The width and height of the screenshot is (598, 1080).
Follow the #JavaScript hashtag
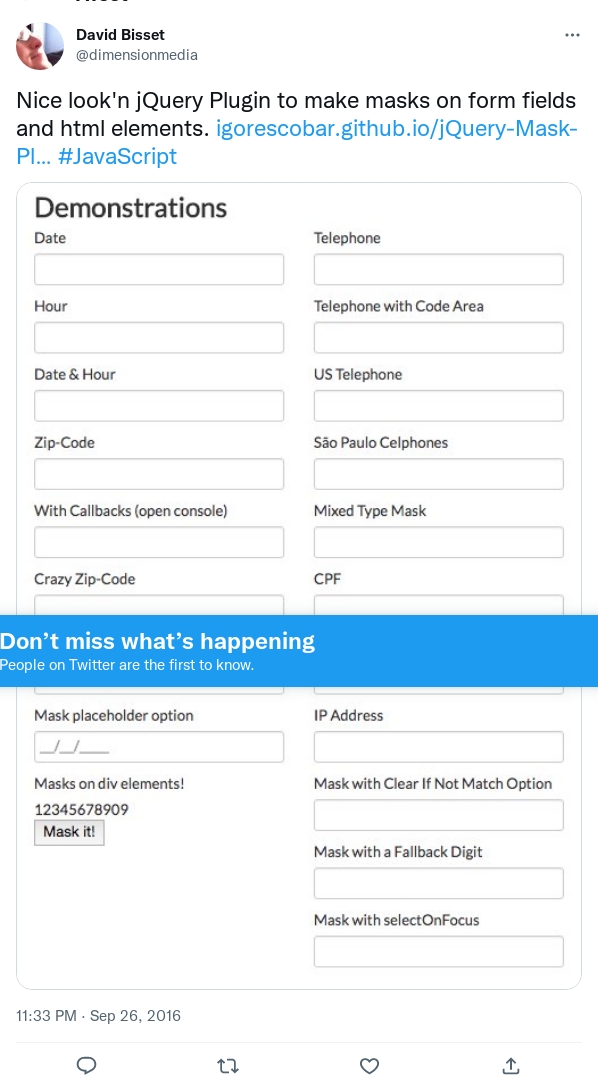click(118, 156)
